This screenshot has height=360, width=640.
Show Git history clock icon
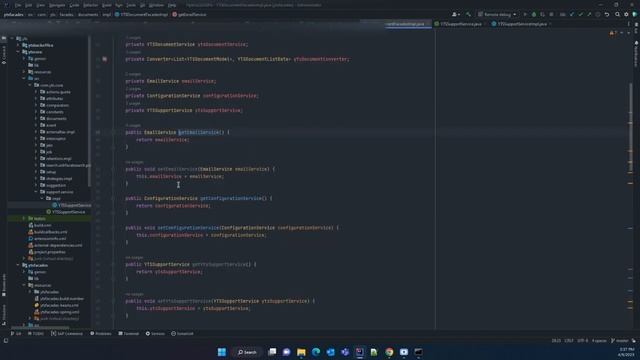click(598, 14)
